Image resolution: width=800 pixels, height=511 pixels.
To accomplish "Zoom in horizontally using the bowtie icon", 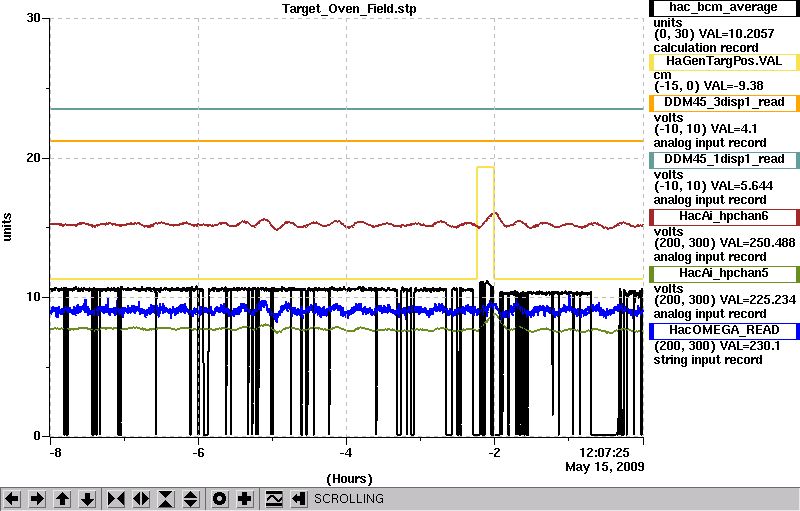I will coord(116,499).
